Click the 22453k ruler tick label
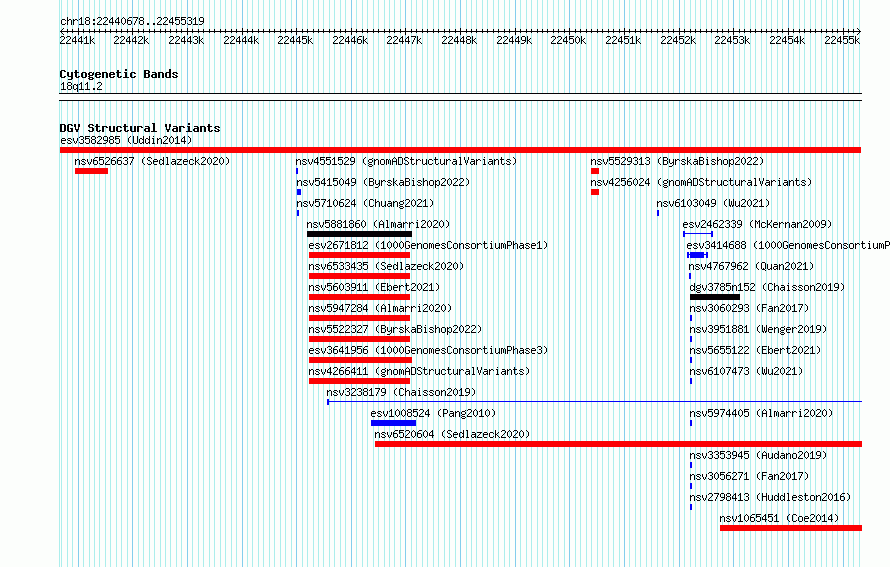 point(732,40)
